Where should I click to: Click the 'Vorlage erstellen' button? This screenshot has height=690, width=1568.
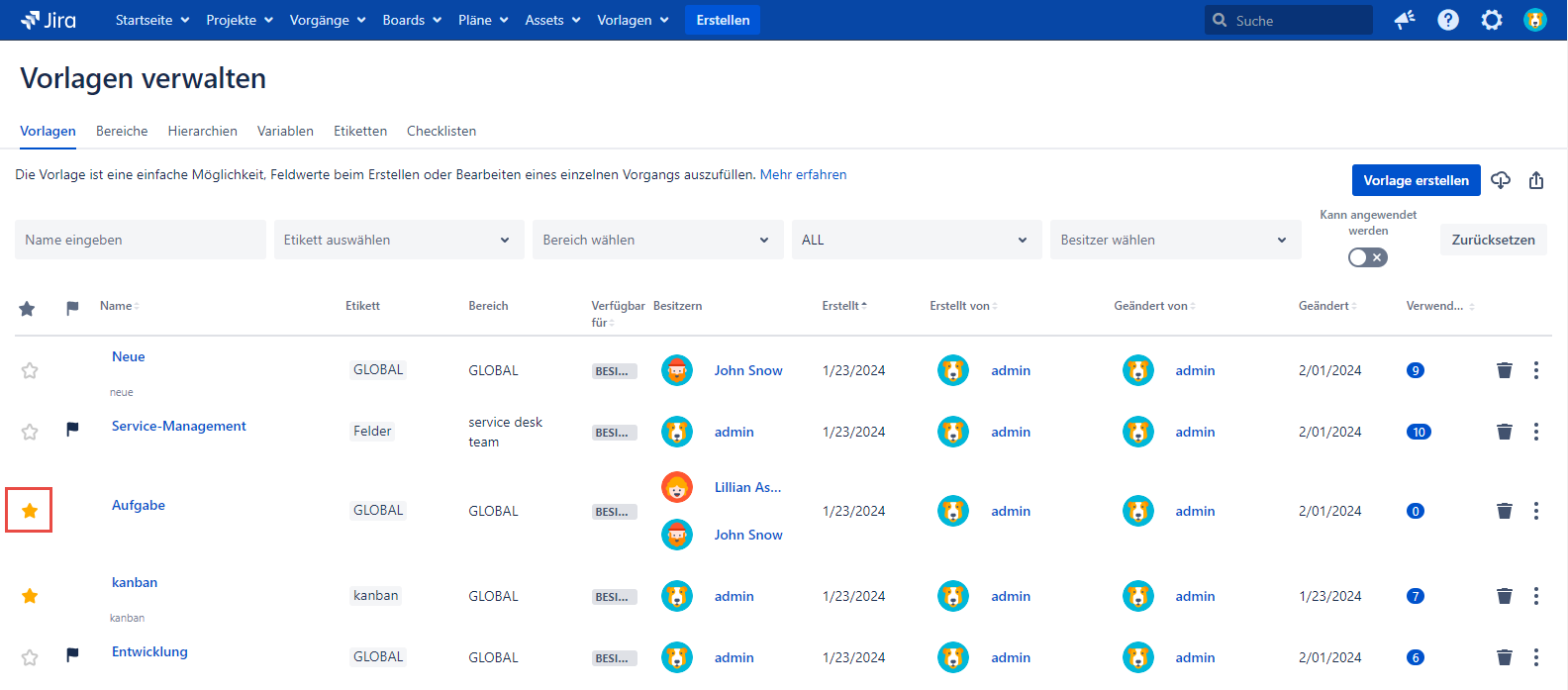(1416, 180)
